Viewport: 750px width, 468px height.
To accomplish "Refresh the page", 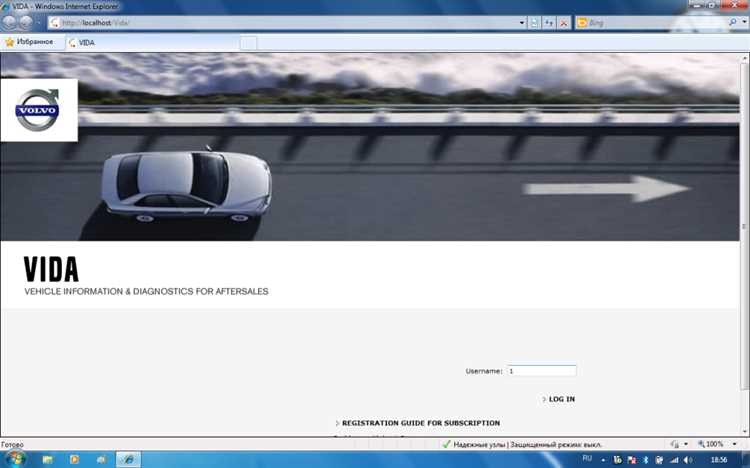I will click(x=549, y=22).
